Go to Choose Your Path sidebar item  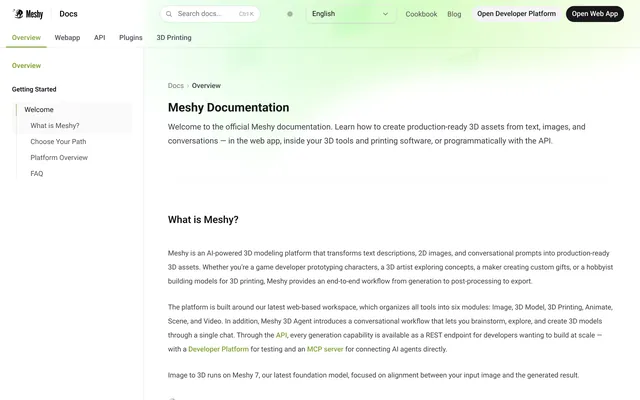pos(58,142)
